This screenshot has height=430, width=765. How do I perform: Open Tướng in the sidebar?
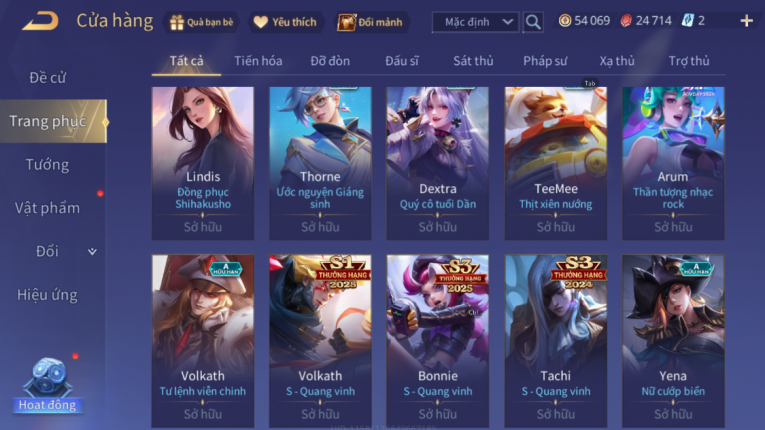click(47, 164)
